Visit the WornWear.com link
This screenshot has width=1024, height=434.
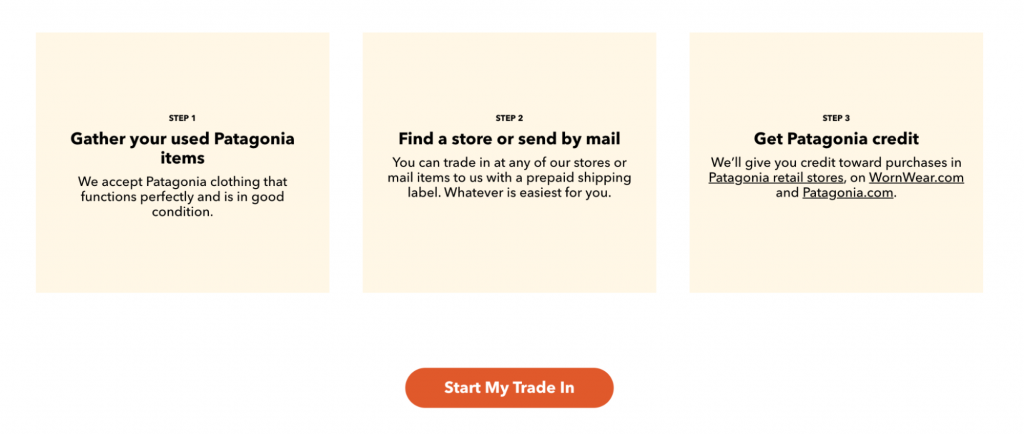[916, 178]
